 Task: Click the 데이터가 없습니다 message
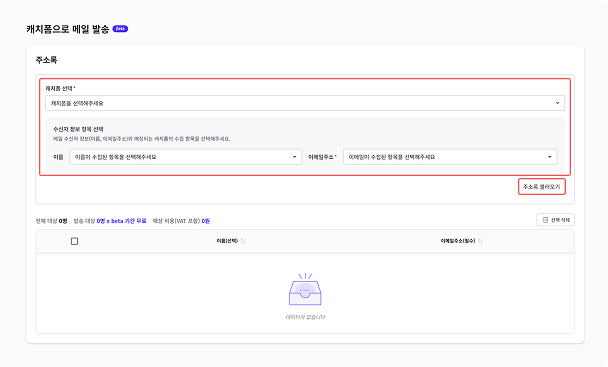(305, 317)
